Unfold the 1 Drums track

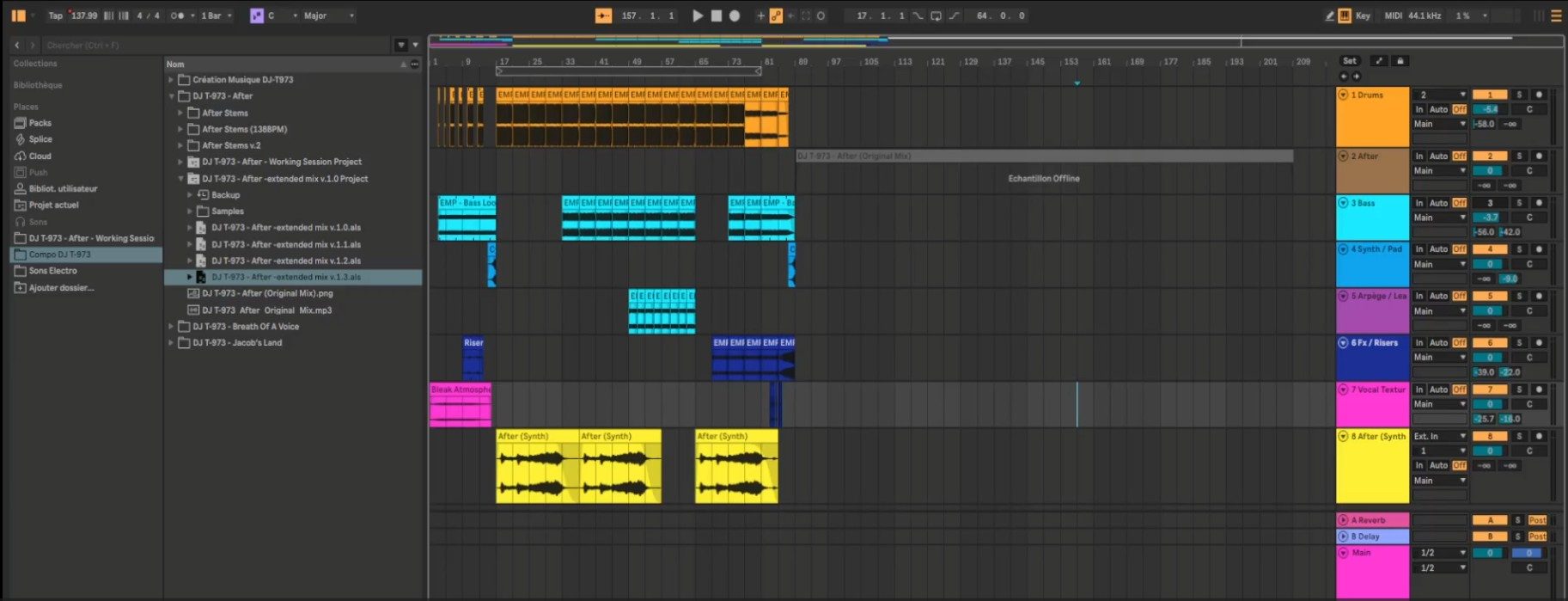coord(1343,95)
